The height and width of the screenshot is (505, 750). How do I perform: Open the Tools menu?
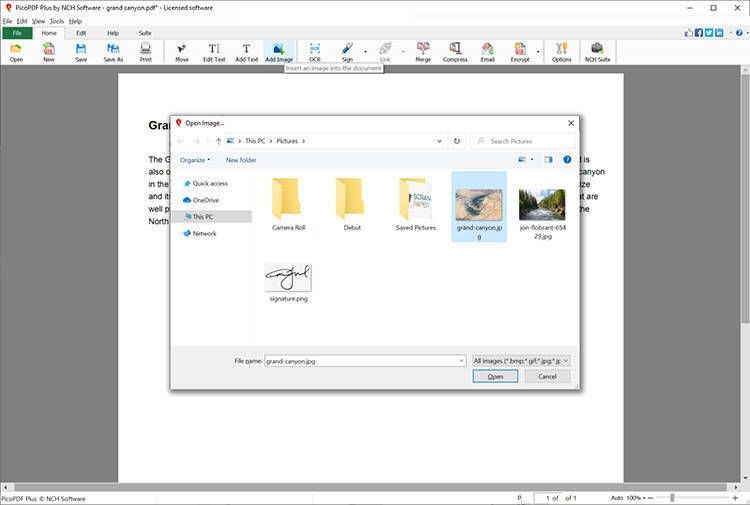[57, 21]
